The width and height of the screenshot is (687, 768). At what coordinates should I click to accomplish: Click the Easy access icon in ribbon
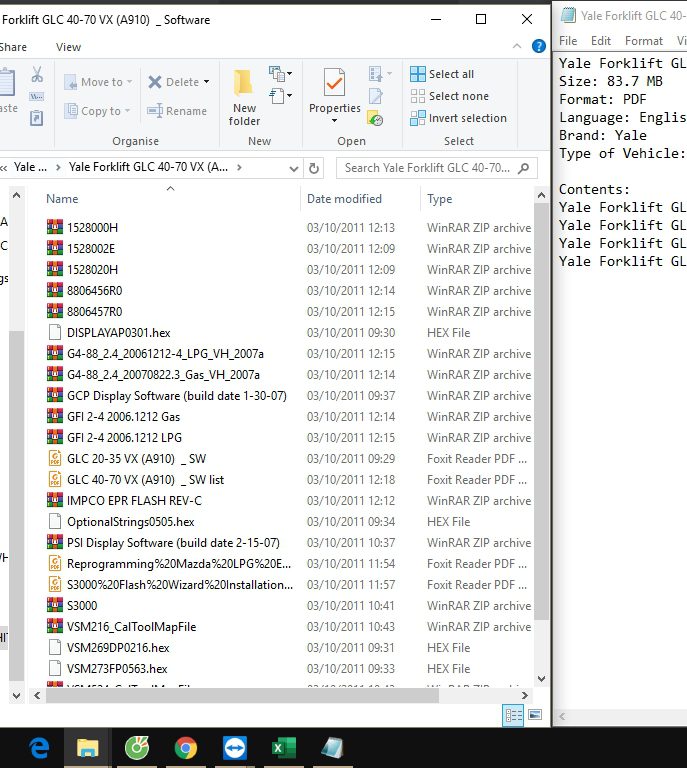(281, 96)
